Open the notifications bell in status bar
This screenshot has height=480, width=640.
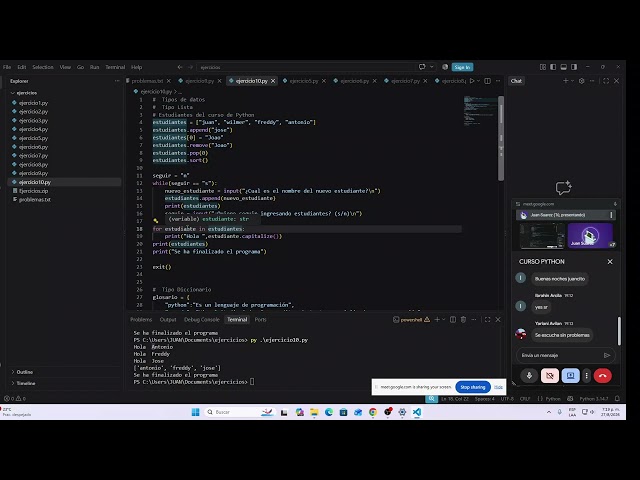617,398
